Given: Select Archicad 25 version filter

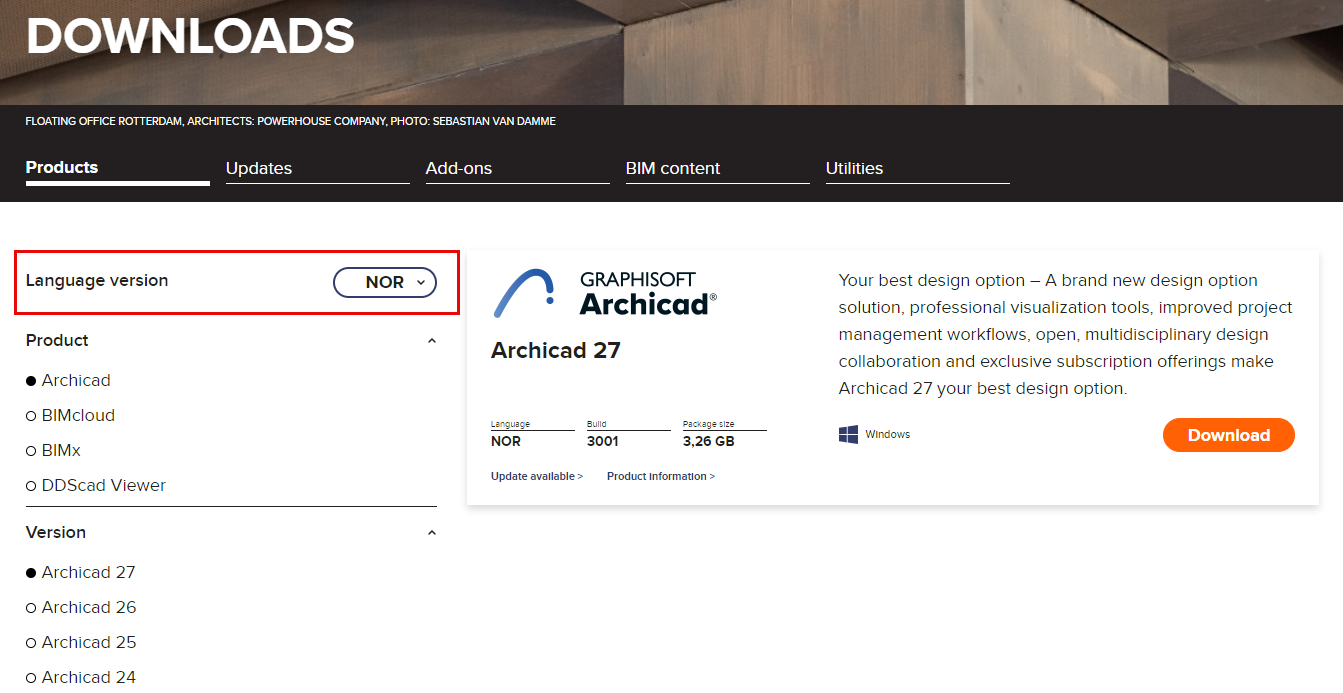Looking at the screenshot, I should [81, 642].
